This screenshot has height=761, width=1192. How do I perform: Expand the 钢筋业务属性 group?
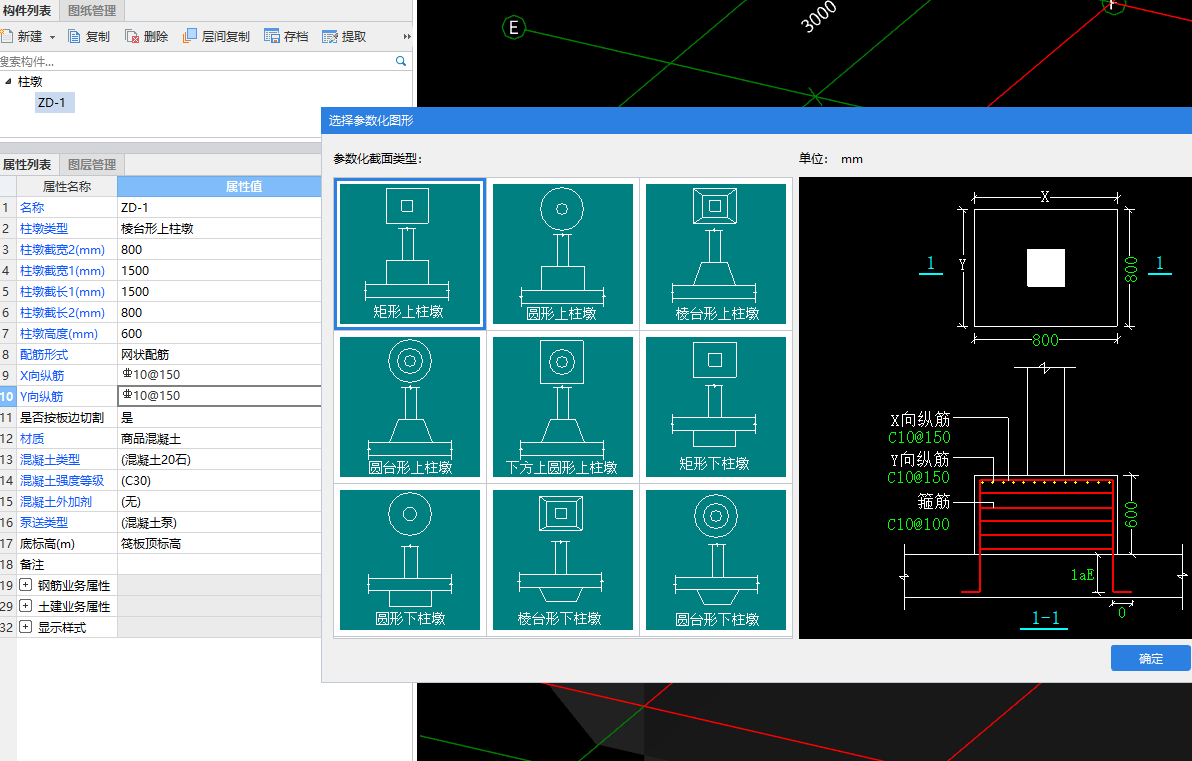tap(26, 585)
